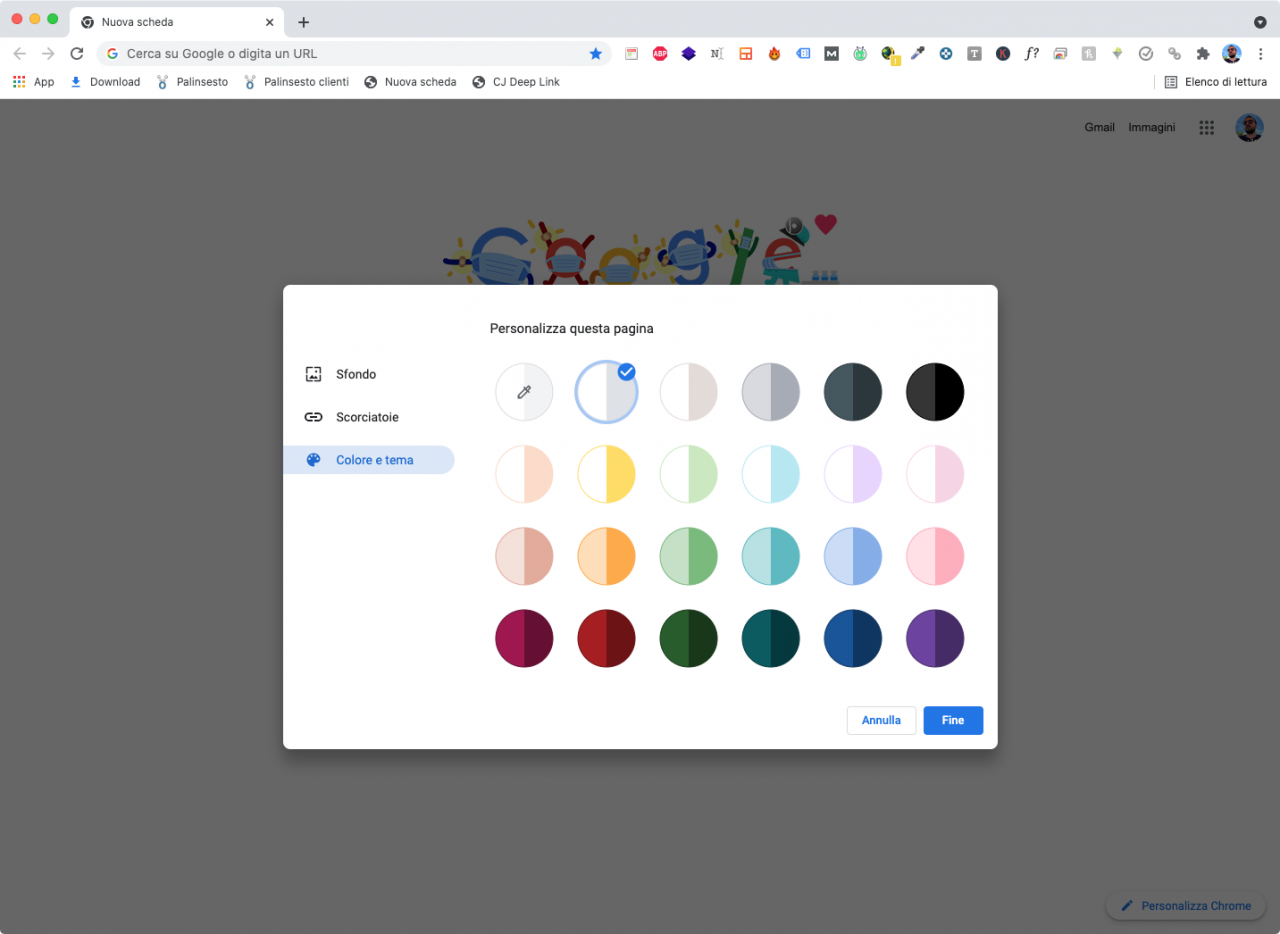Open the Chrome three-dot menu
The image size is (1280, 934).
pyautogui.click(x=1260, y=54)
